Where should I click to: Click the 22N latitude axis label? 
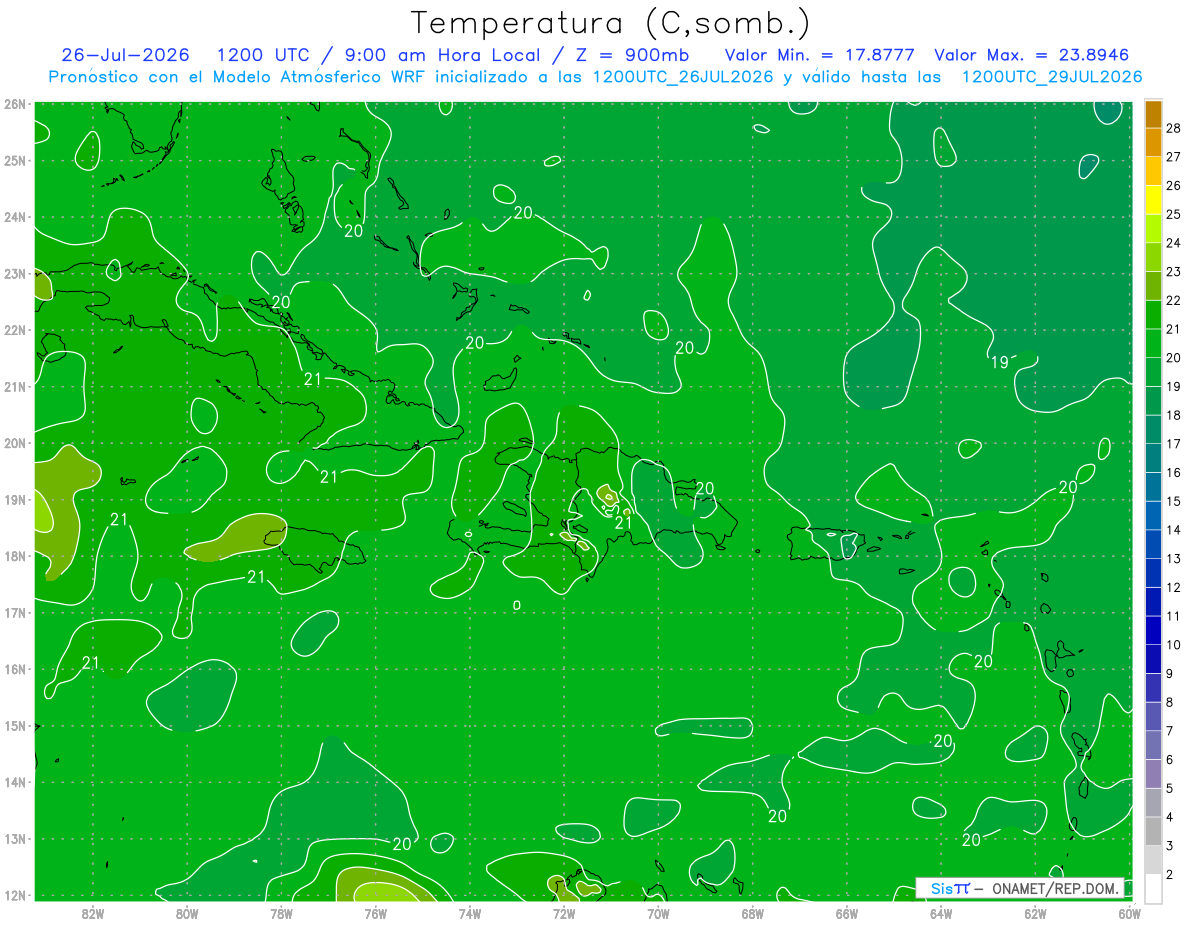[x=14, y=330]
